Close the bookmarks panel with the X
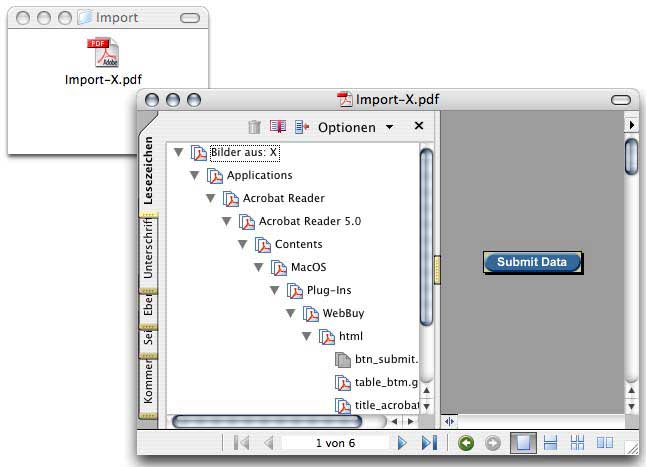Viewport: 646px width, 467px height. point(419,126)
